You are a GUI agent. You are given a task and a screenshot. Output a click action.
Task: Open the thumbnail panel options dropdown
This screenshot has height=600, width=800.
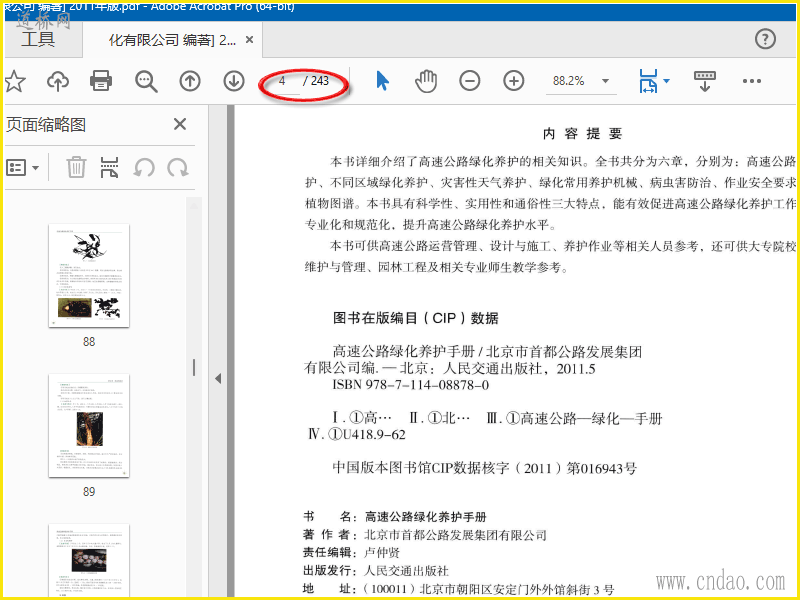point(22,167)
